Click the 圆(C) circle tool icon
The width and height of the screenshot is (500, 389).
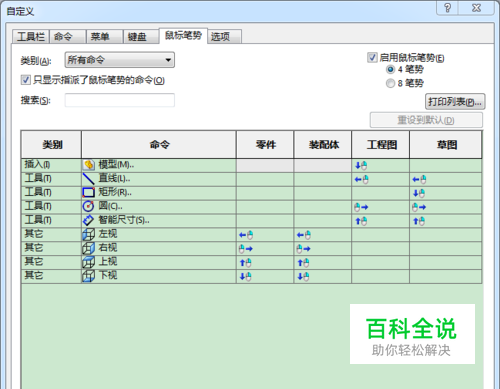[x=88, y=206]
